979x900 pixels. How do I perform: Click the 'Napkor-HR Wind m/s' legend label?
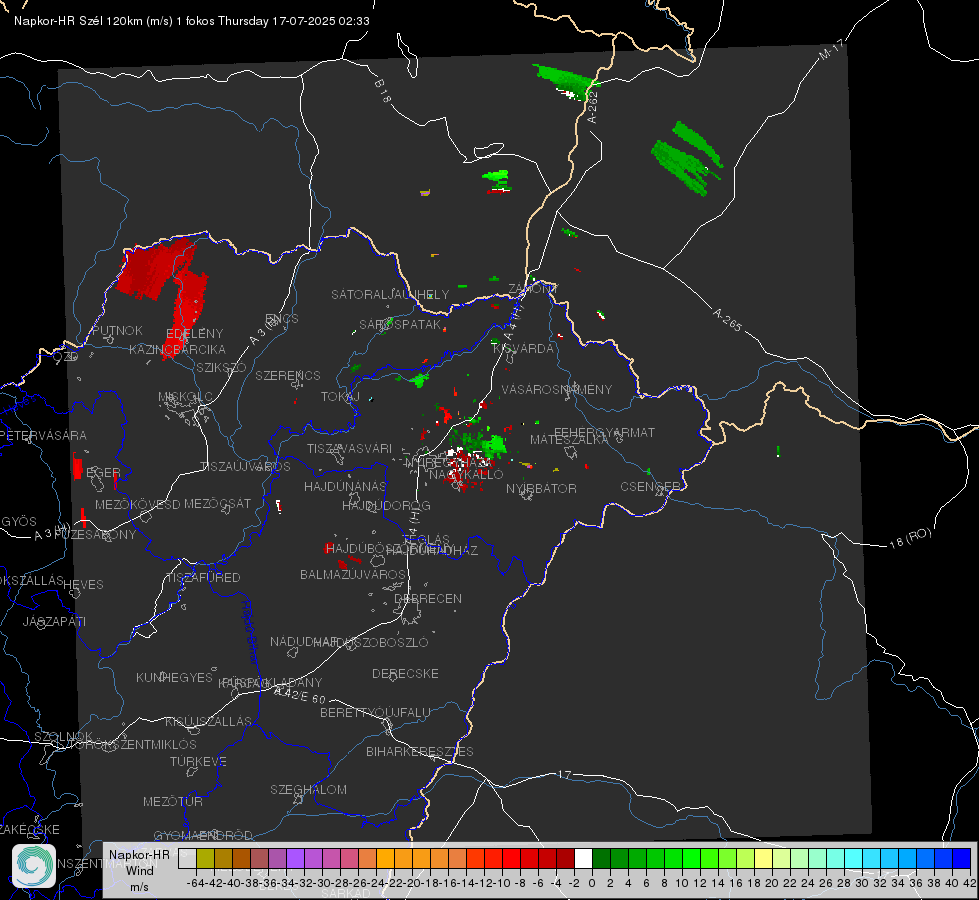click(x=139, y=870)
